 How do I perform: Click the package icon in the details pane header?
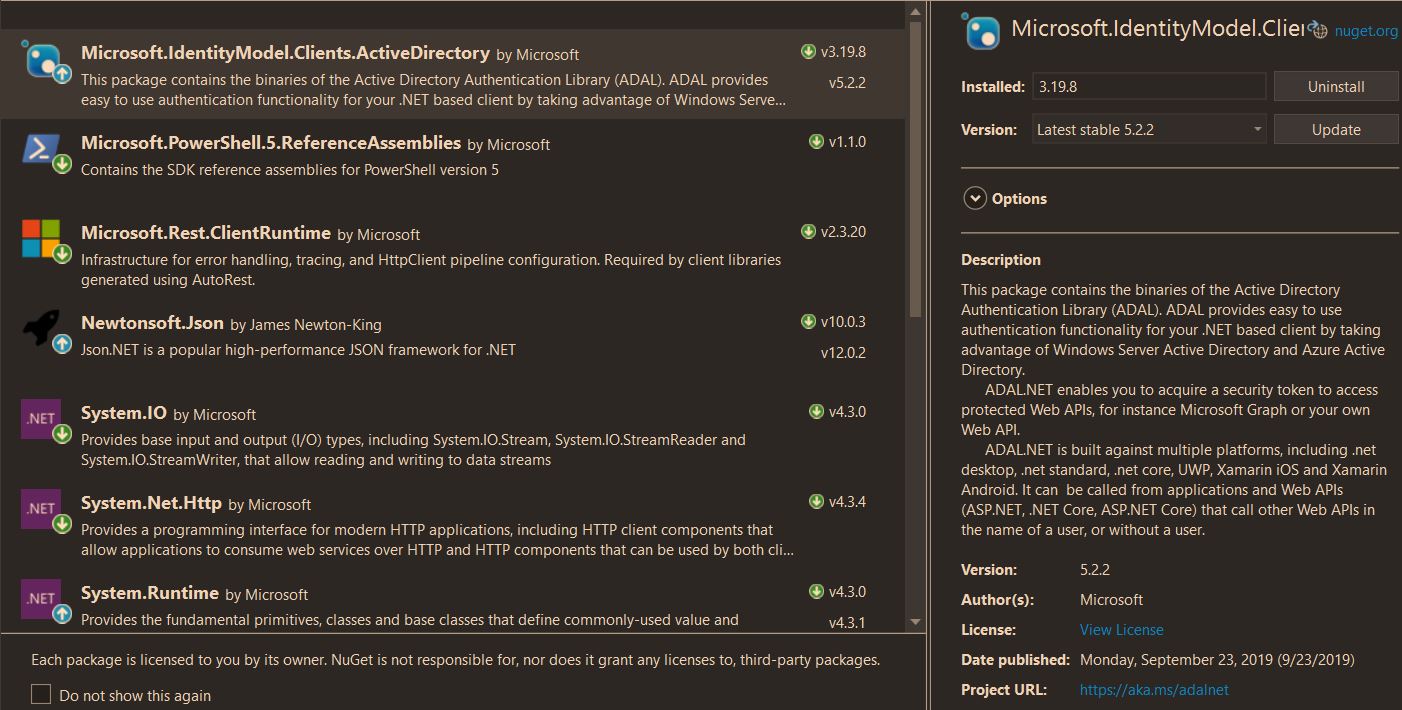point(981,31)
